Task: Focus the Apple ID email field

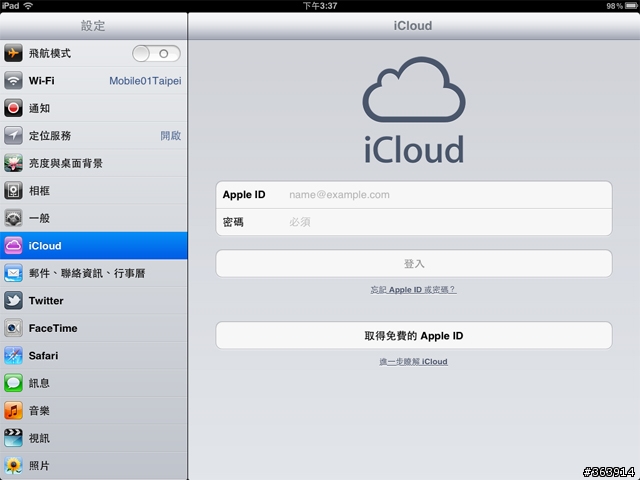Action: (414, 195)
